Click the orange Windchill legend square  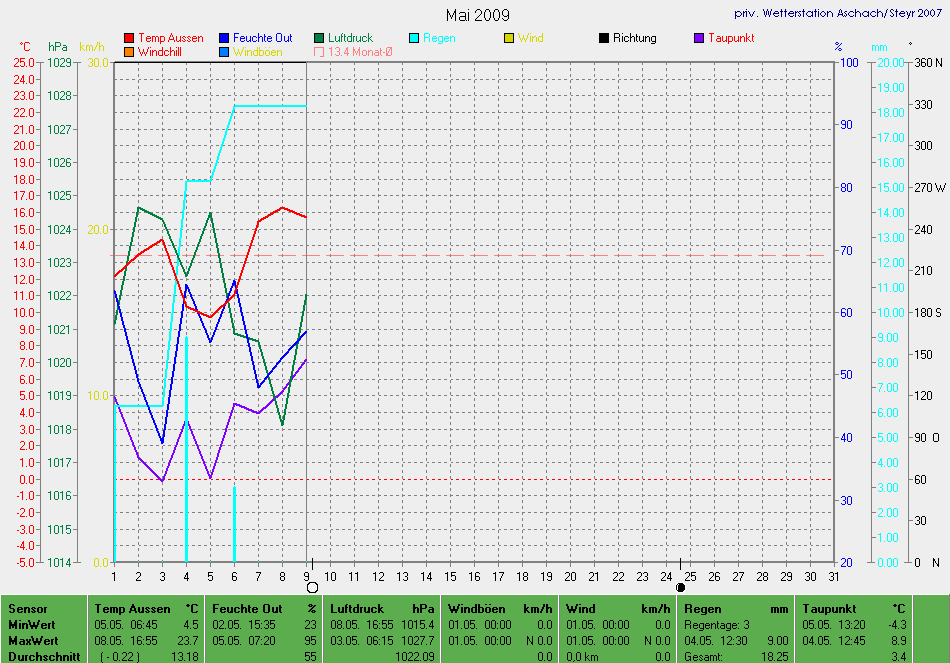pyautogui.click(x=129, y=51)
